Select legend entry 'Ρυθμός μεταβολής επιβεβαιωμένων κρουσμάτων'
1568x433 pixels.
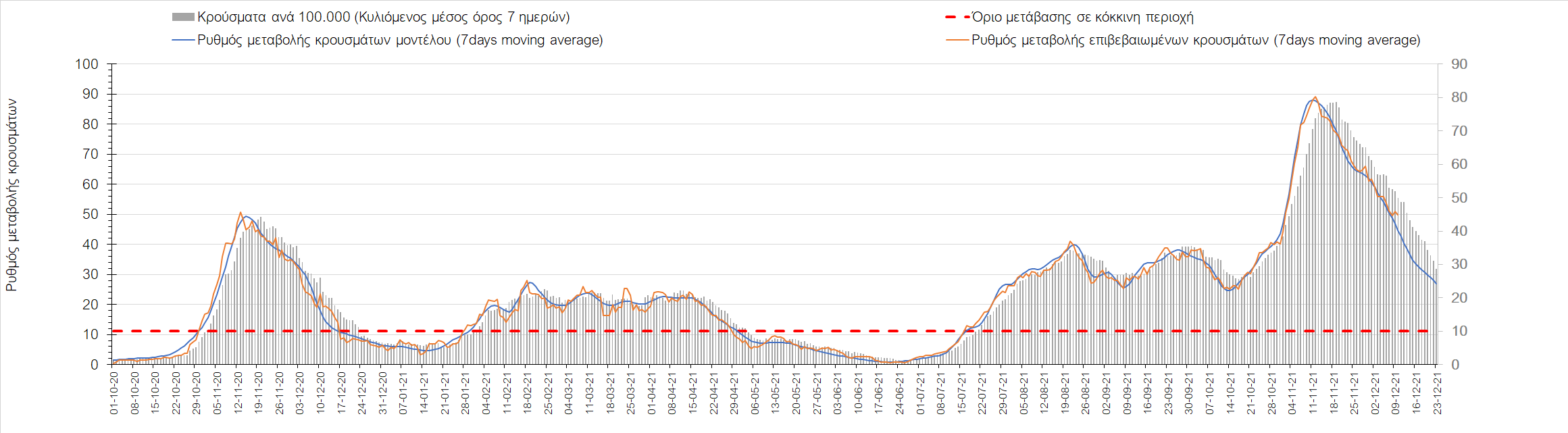click(1196, 41)
